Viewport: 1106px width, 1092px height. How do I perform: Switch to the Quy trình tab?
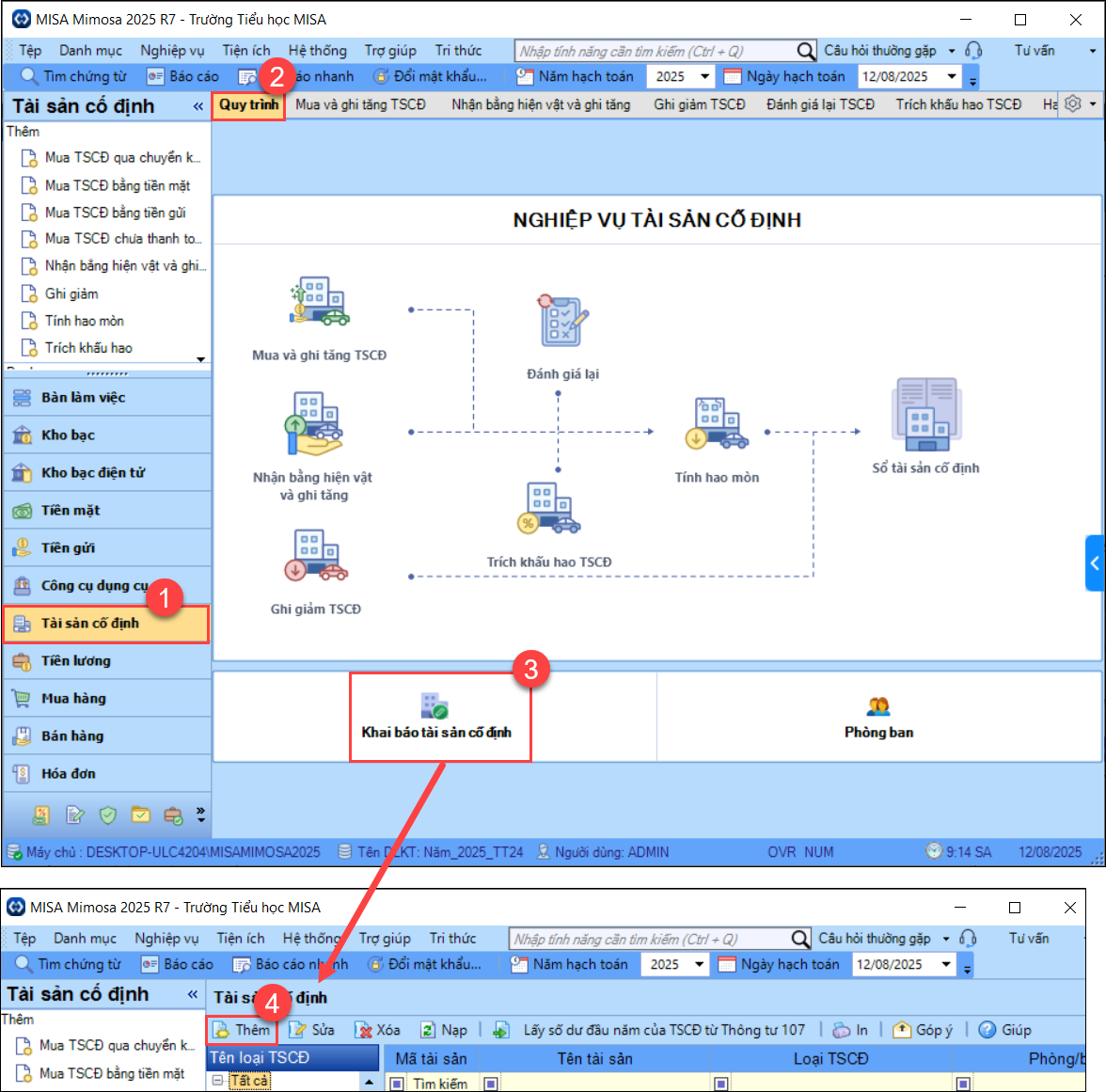tap(248, 105)
